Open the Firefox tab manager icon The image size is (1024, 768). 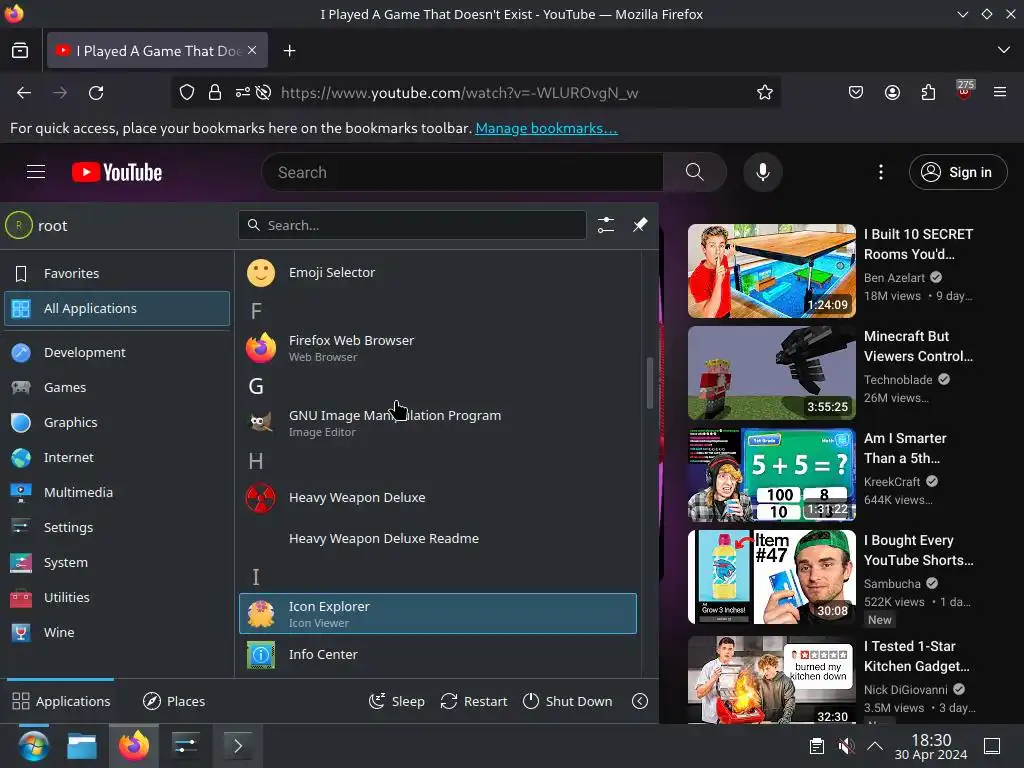(x=20, y=50)
